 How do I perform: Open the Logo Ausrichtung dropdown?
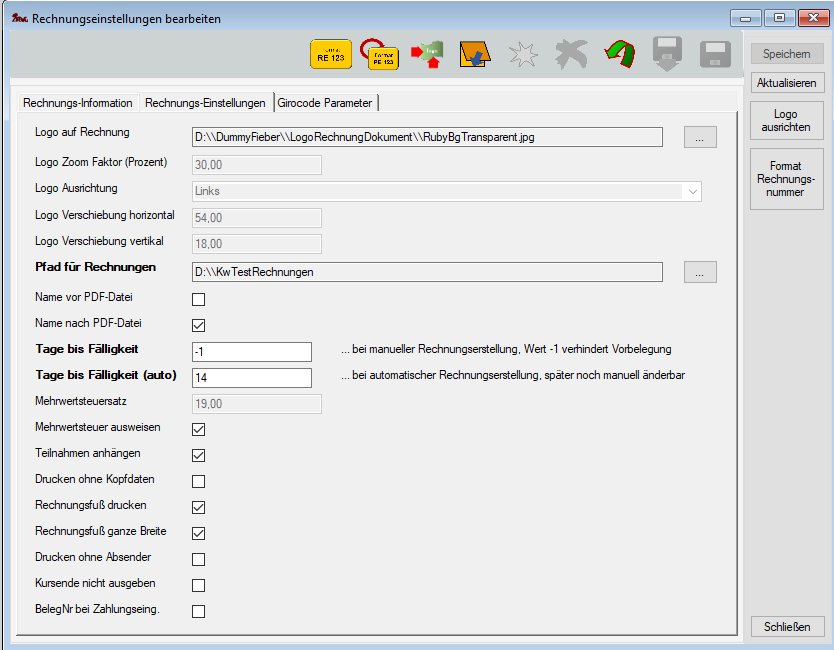[x=446, y=191]
